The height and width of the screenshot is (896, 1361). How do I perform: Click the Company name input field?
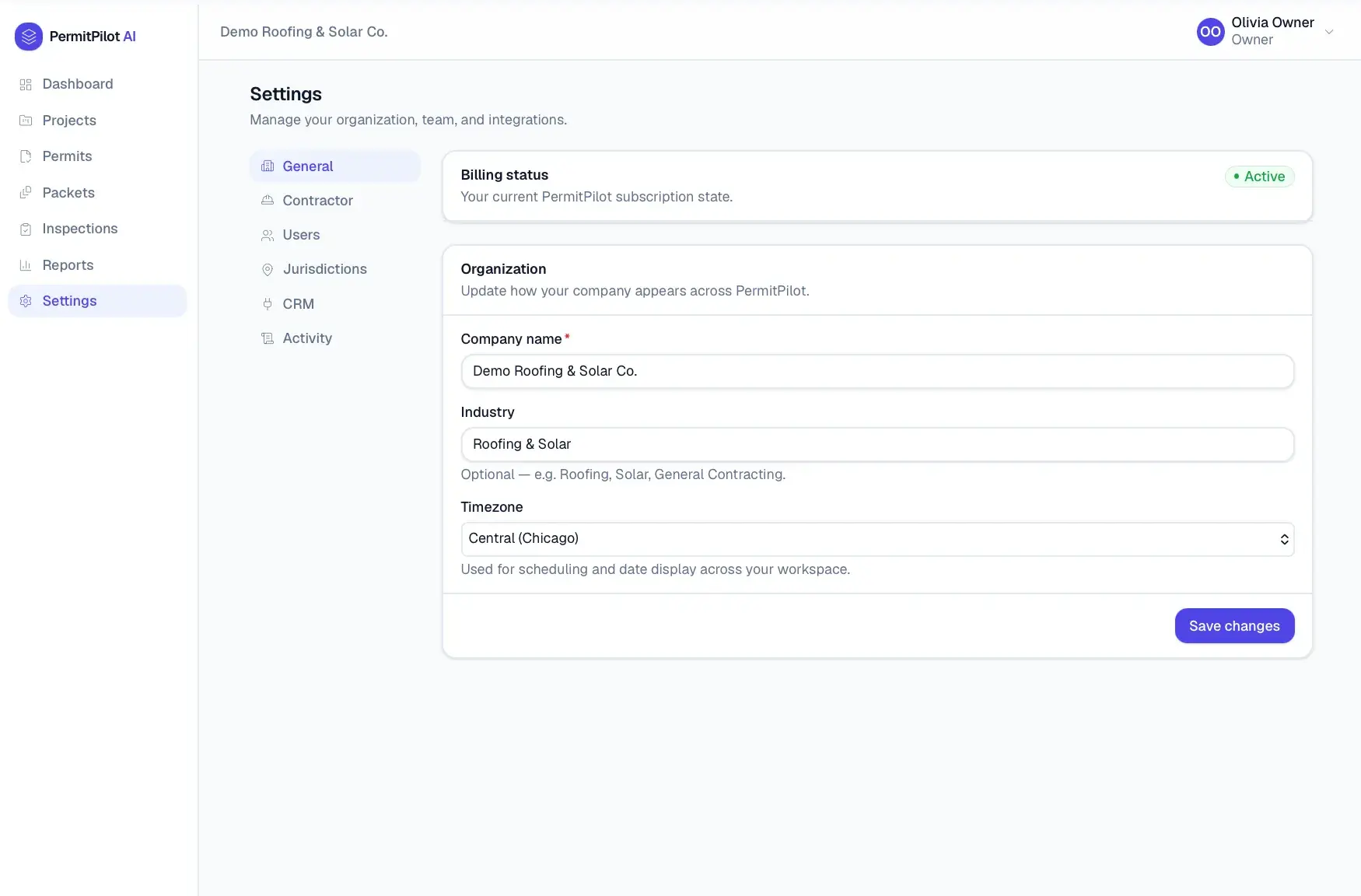877,371
